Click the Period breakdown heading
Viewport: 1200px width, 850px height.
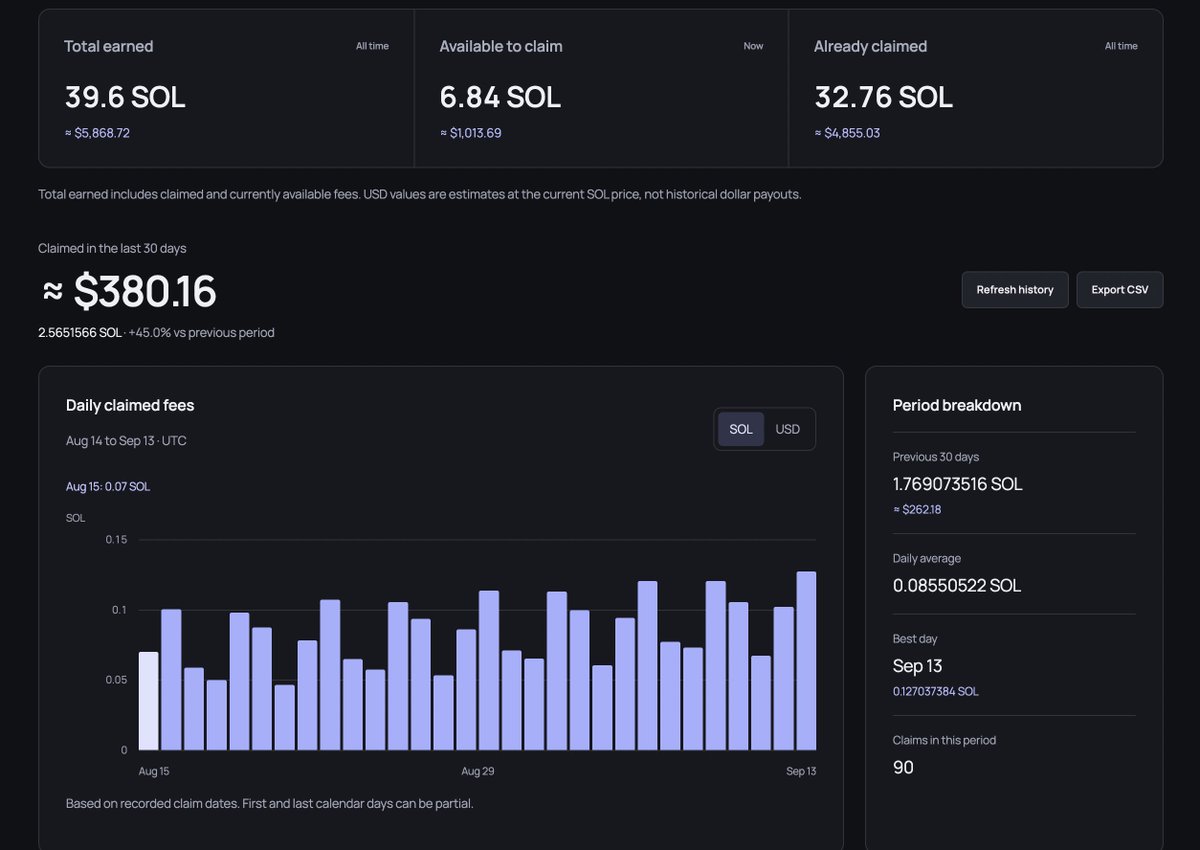[x=957, y=405]
